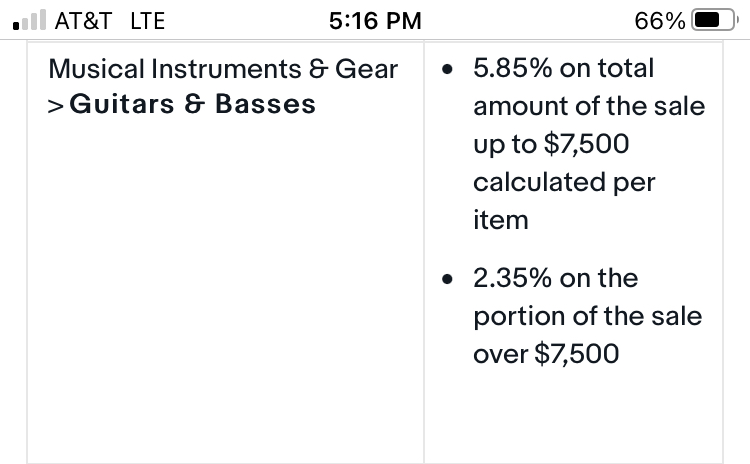Tap the 5:16 PM clock
The image size is (750, 464).
tap(375, 21)
